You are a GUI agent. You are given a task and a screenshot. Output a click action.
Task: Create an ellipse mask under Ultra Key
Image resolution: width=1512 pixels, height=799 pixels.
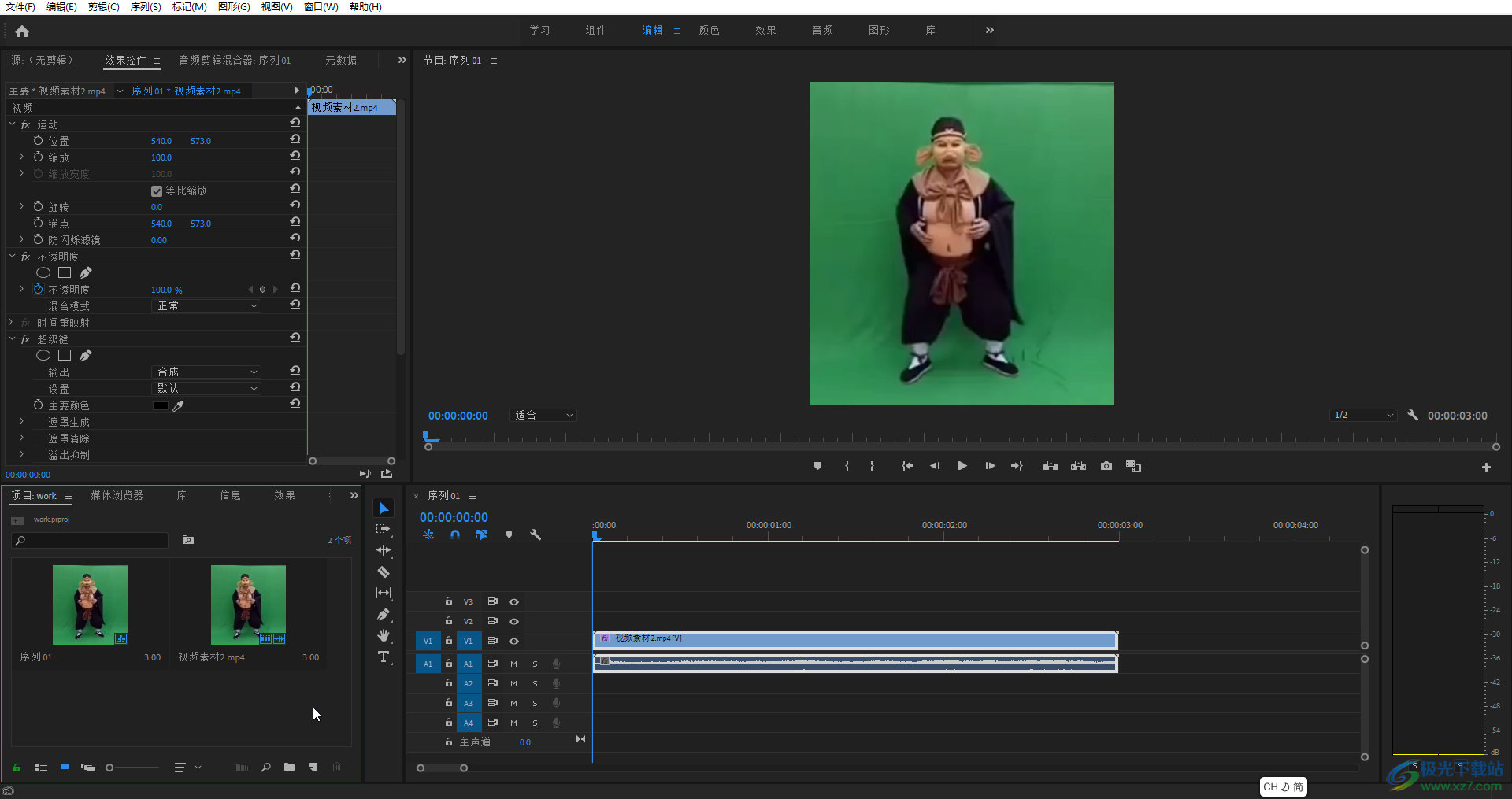coord(43,356)
